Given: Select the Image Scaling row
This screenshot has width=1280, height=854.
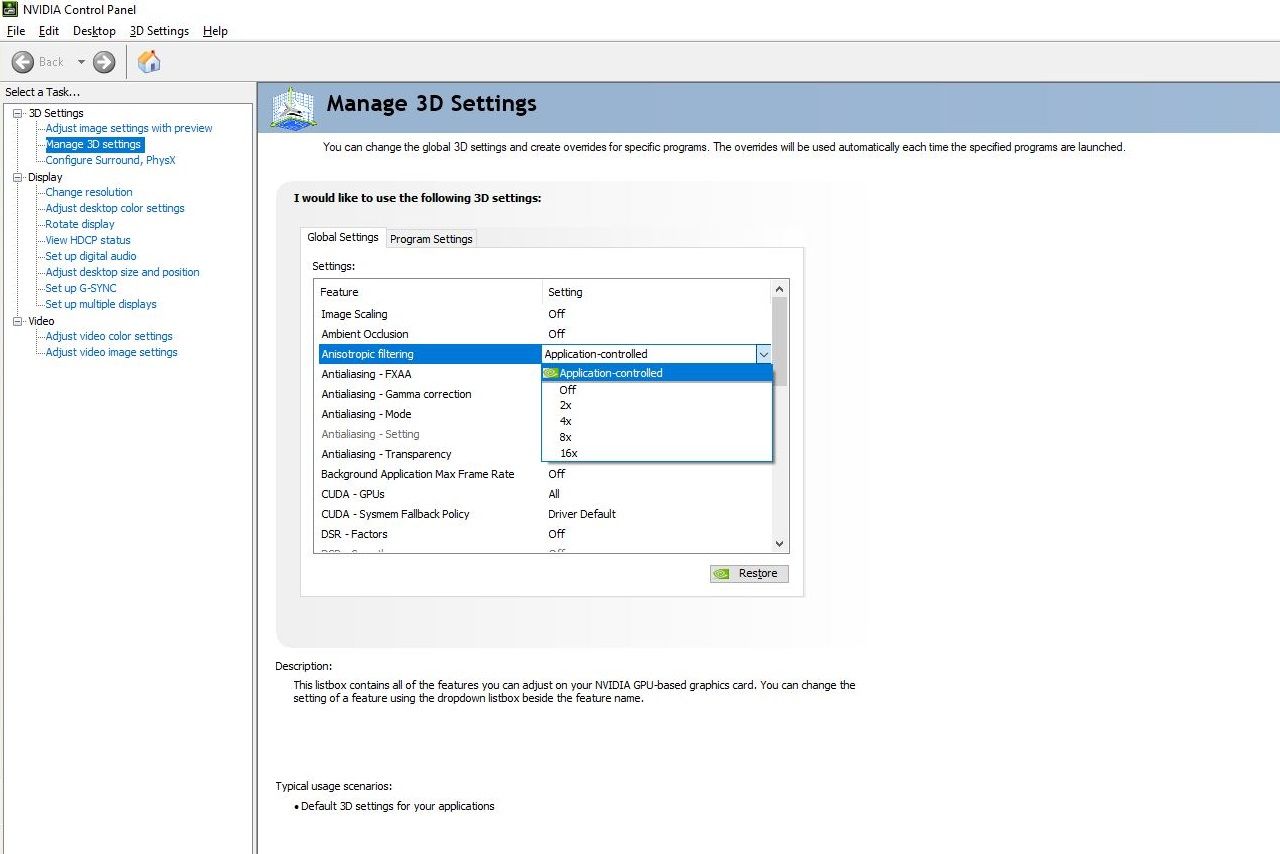Looking at the screenshot, I should (543, 314).
